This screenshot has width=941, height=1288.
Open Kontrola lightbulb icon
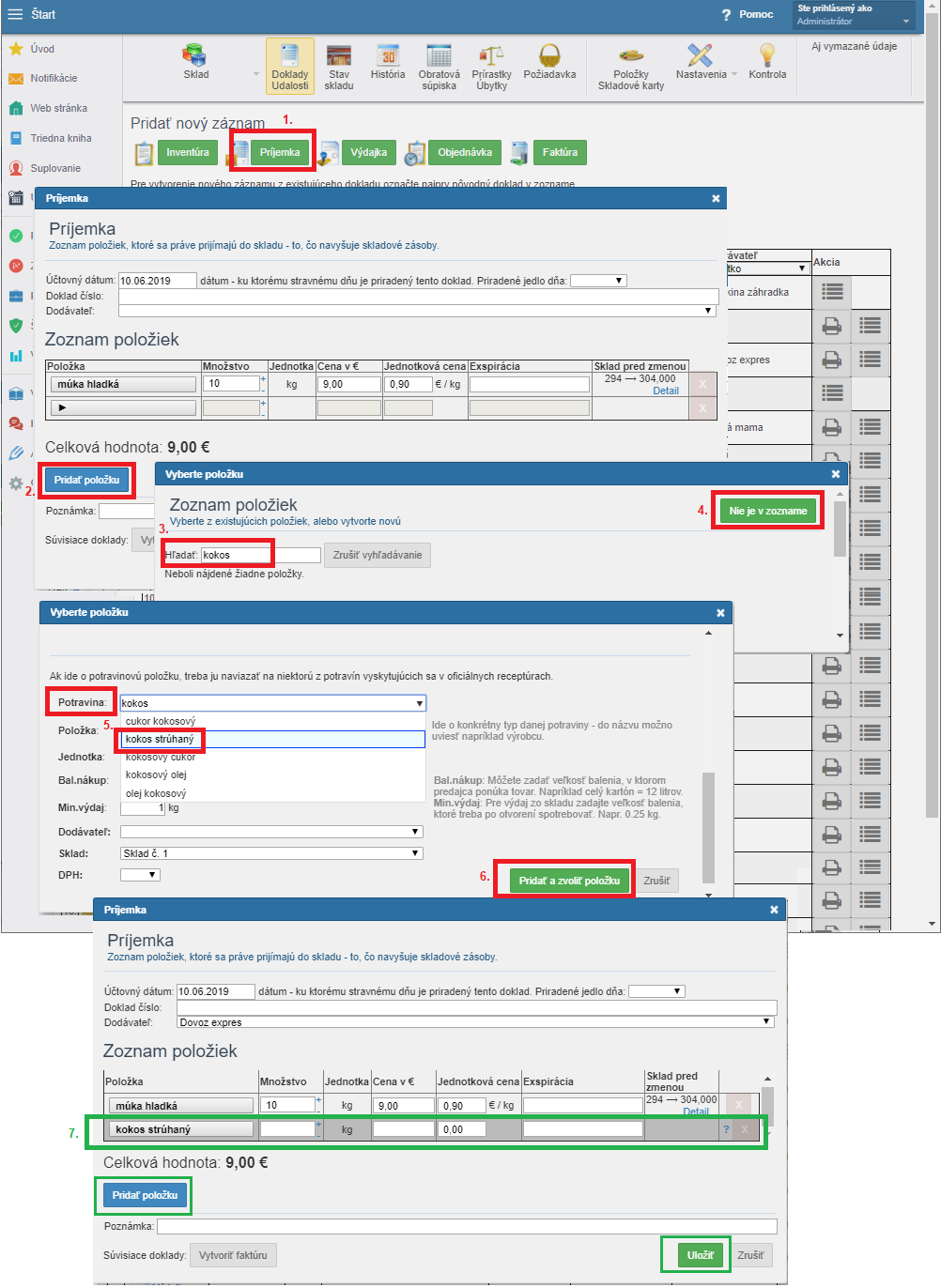tap(767, 62)
